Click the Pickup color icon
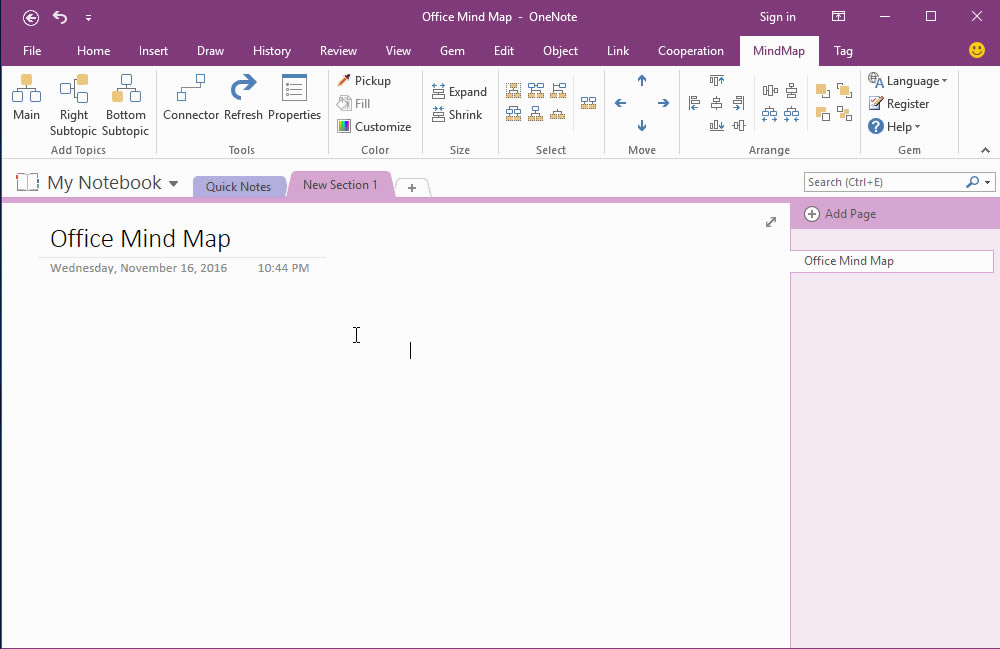1000x649 pixels. 365,80
